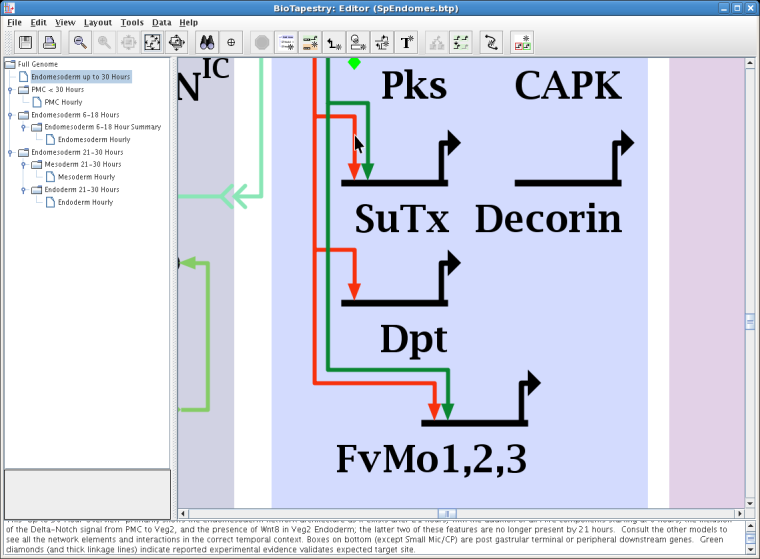Click the FvMo1,2,3 gene label
The image size is (760, 559).
pyautogui.click(x=430, y=458)
